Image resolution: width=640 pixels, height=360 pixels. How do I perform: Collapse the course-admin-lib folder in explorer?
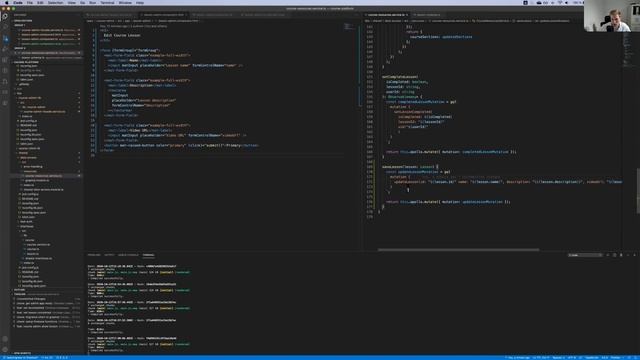(30, 98)
